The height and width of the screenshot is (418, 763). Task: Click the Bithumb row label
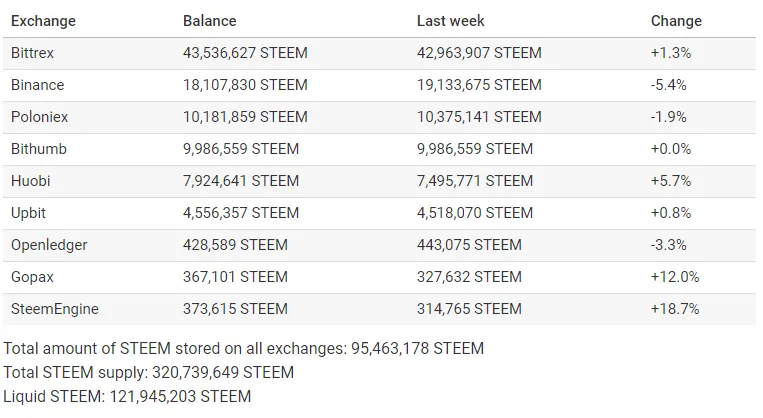38,149
